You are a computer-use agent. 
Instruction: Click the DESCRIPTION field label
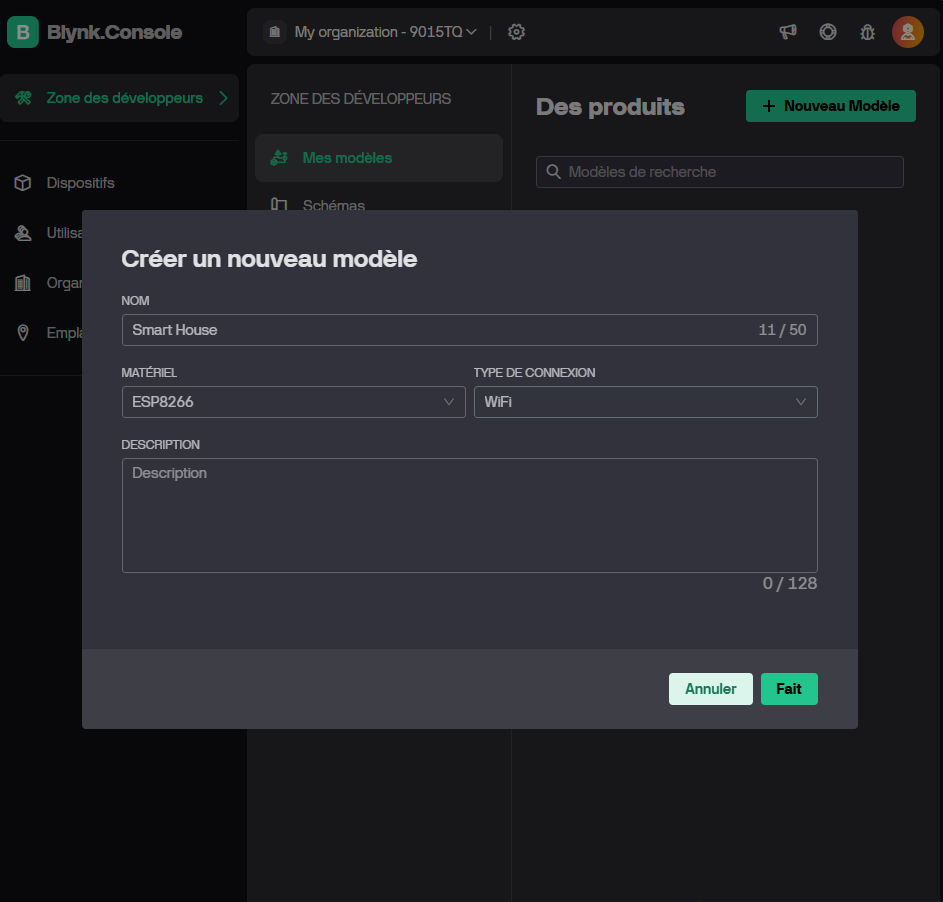point(160,445)
